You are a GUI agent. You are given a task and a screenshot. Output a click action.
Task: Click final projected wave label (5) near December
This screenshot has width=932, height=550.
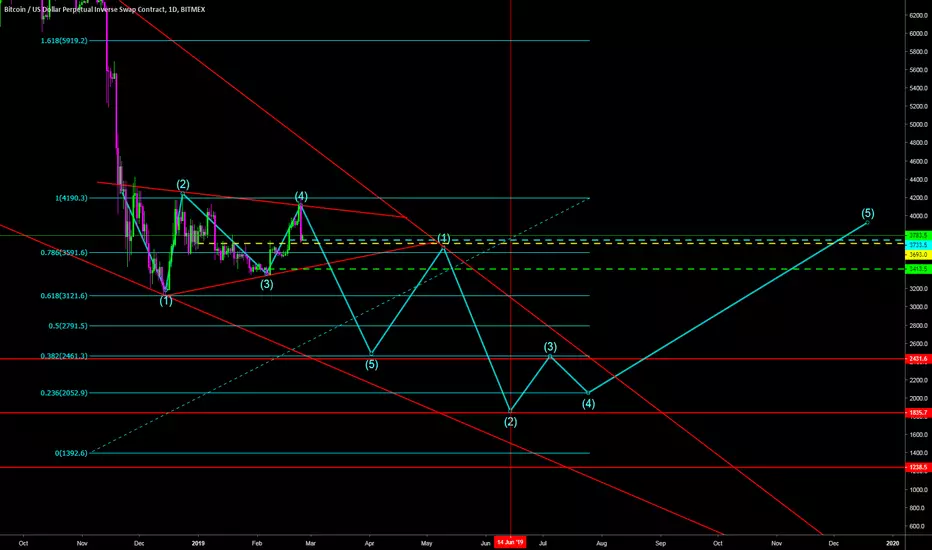(x=868, y=213)
